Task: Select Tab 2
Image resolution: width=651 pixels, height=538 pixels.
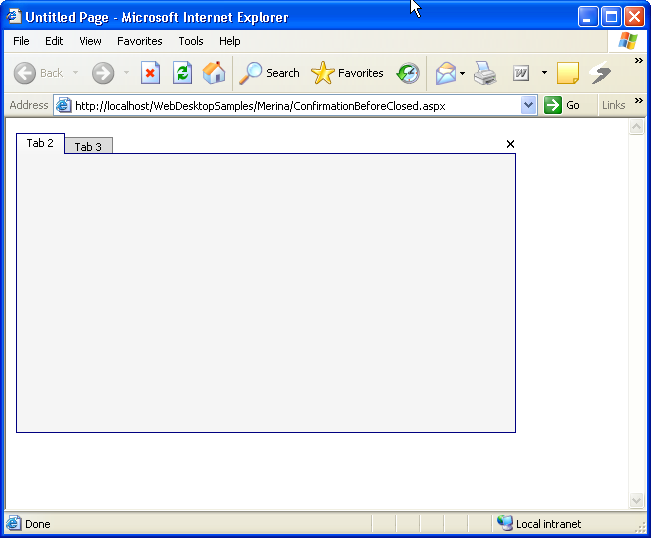Action: pyautogui.click(x=40, y=144)
